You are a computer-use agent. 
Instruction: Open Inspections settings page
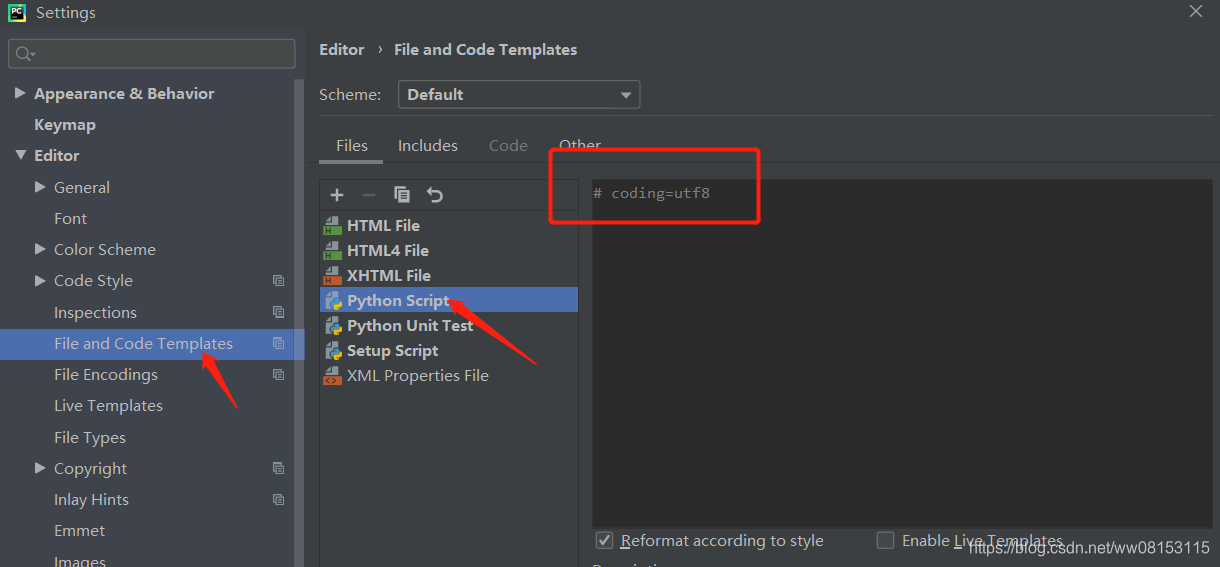click(95, 312)
